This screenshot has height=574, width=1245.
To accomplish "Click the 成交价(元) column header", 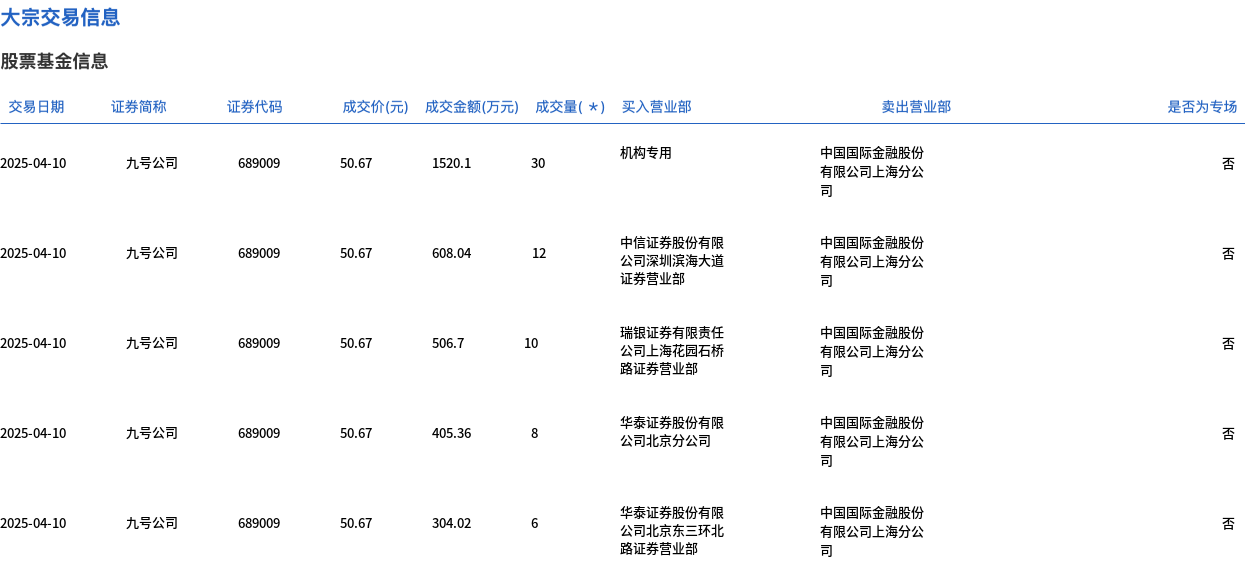I will pos(375,107).
